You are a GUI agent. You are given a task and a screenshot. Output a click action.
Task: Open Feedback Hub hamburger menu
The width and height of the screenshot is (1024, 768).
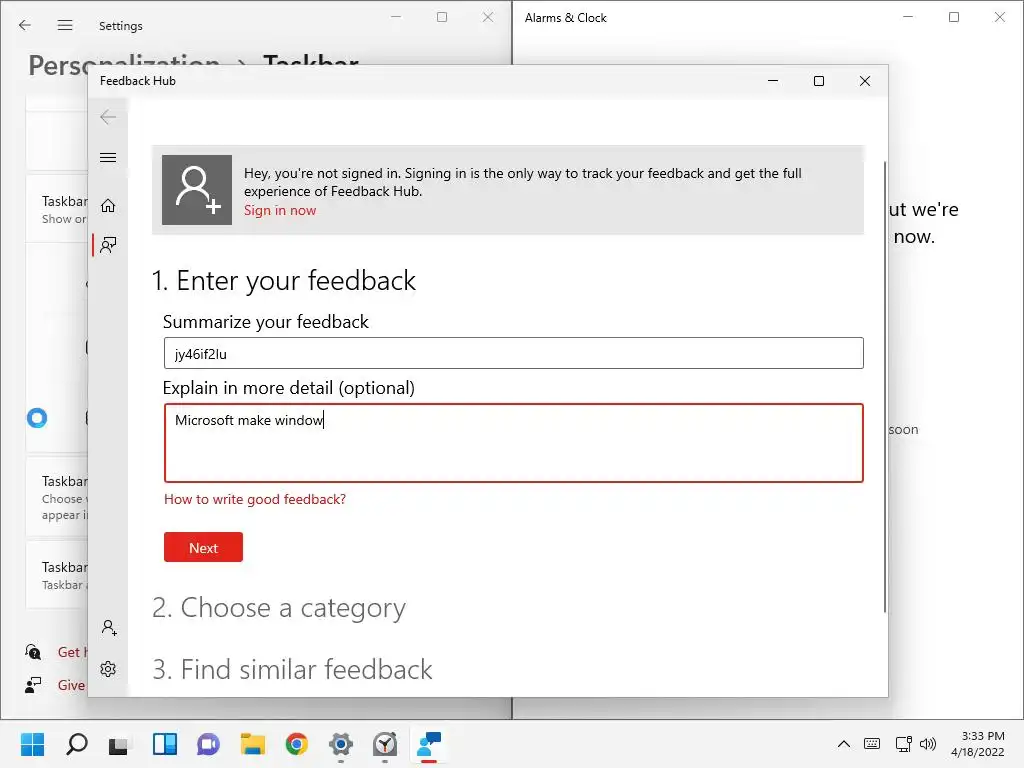click(108, 157)
